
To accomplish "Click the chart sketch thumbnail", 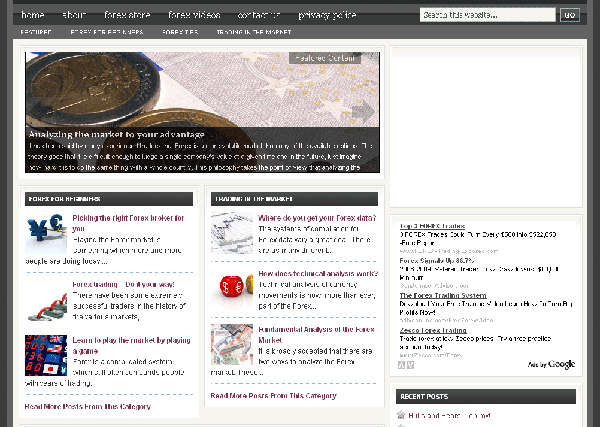I will pyautogui.click(x=232, y=233).
